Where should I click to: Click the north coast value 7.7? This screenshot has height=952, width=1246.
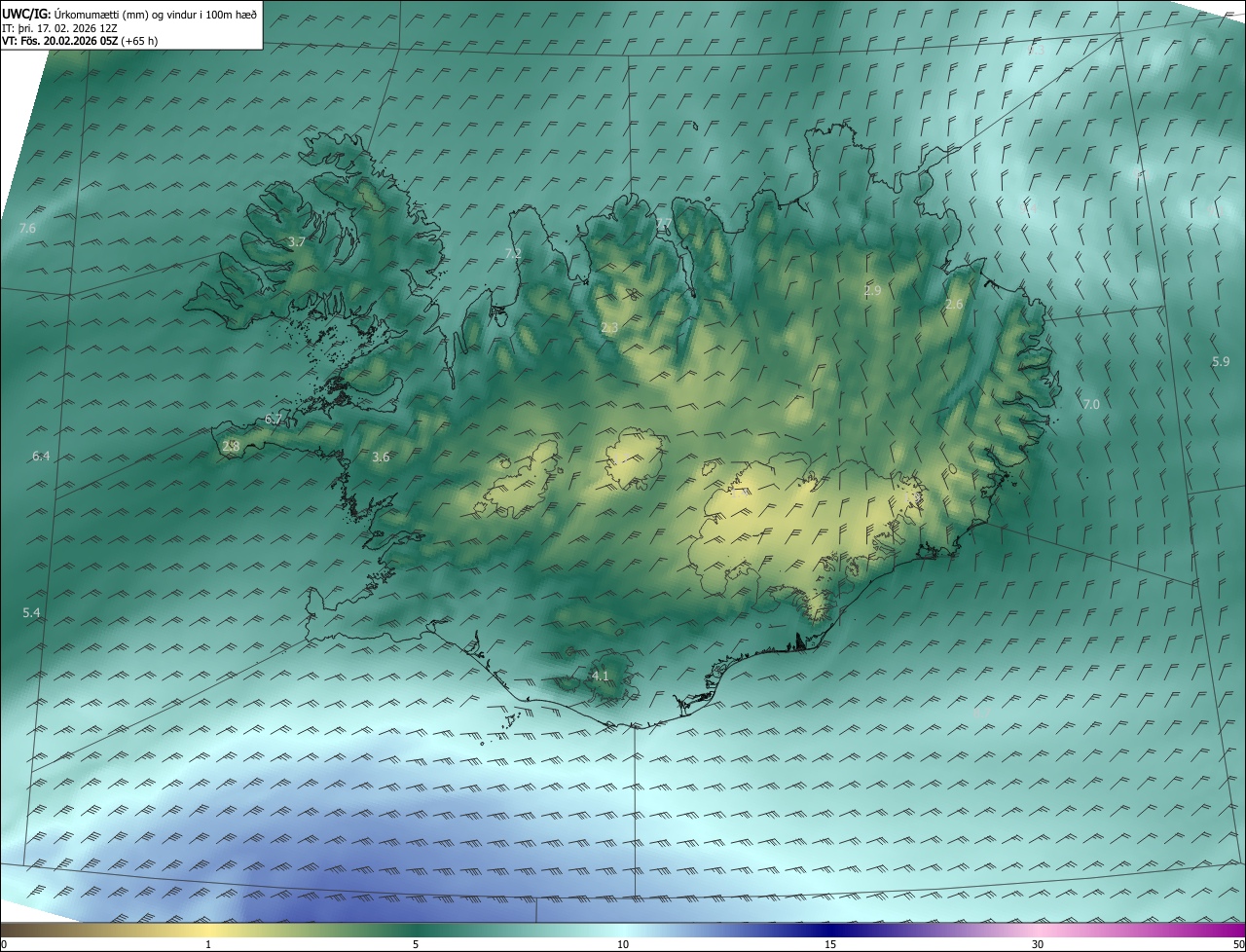click(664, 224)
